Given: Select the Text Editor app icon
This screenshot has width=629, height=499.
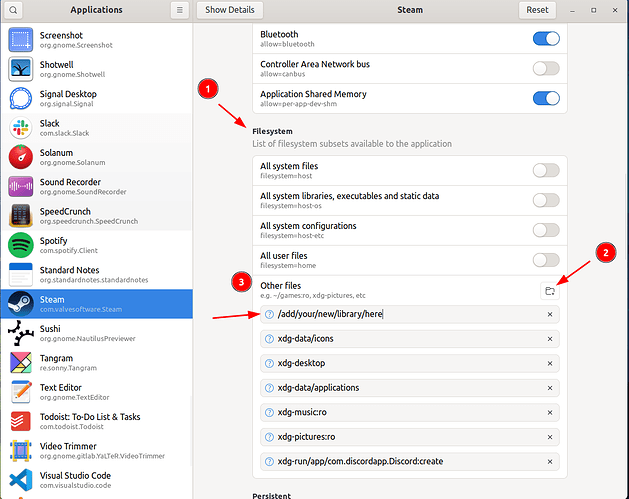Looking at the screenshot, I should [20, 392].
